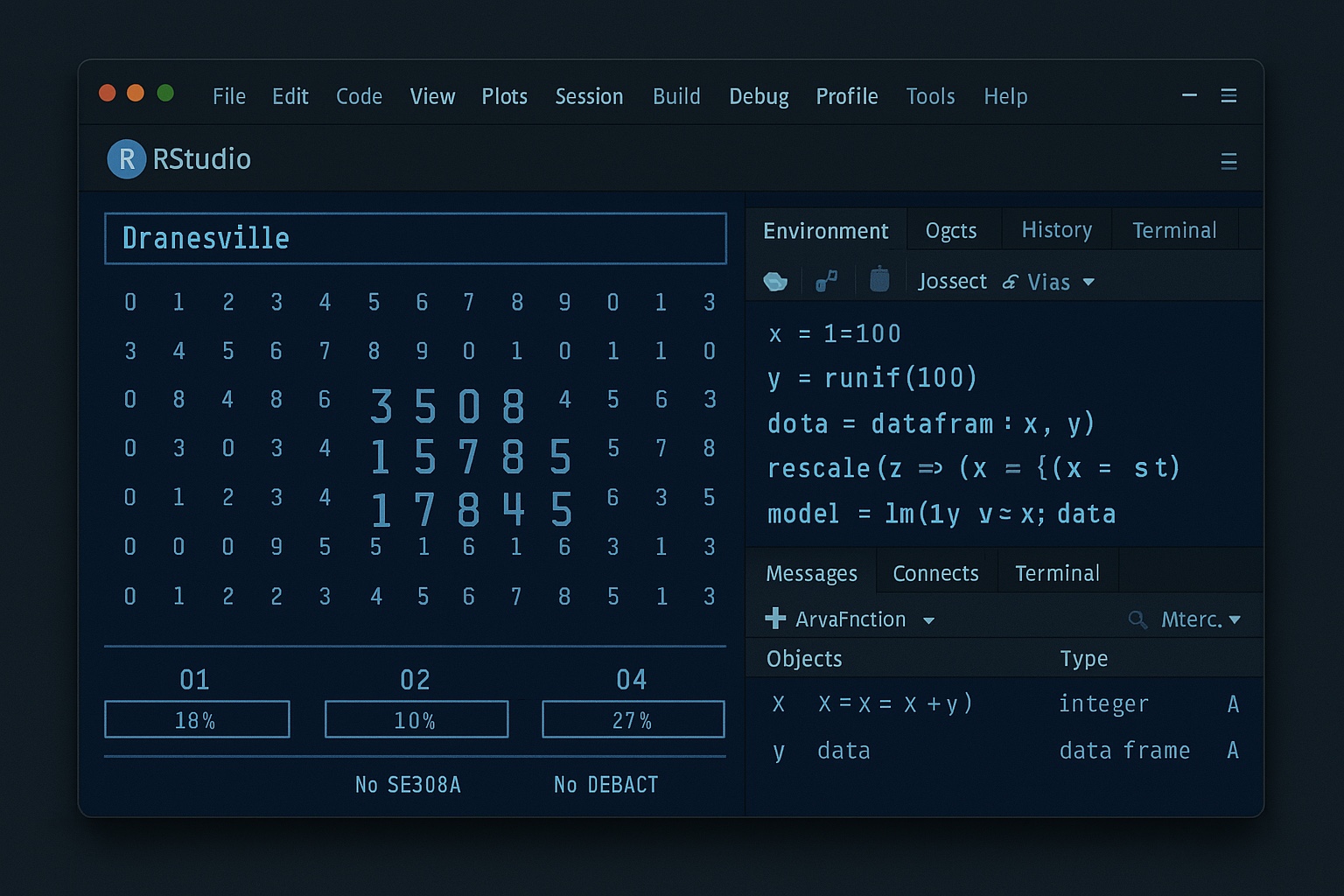Click the Vias script icon

pos(1011,282)
